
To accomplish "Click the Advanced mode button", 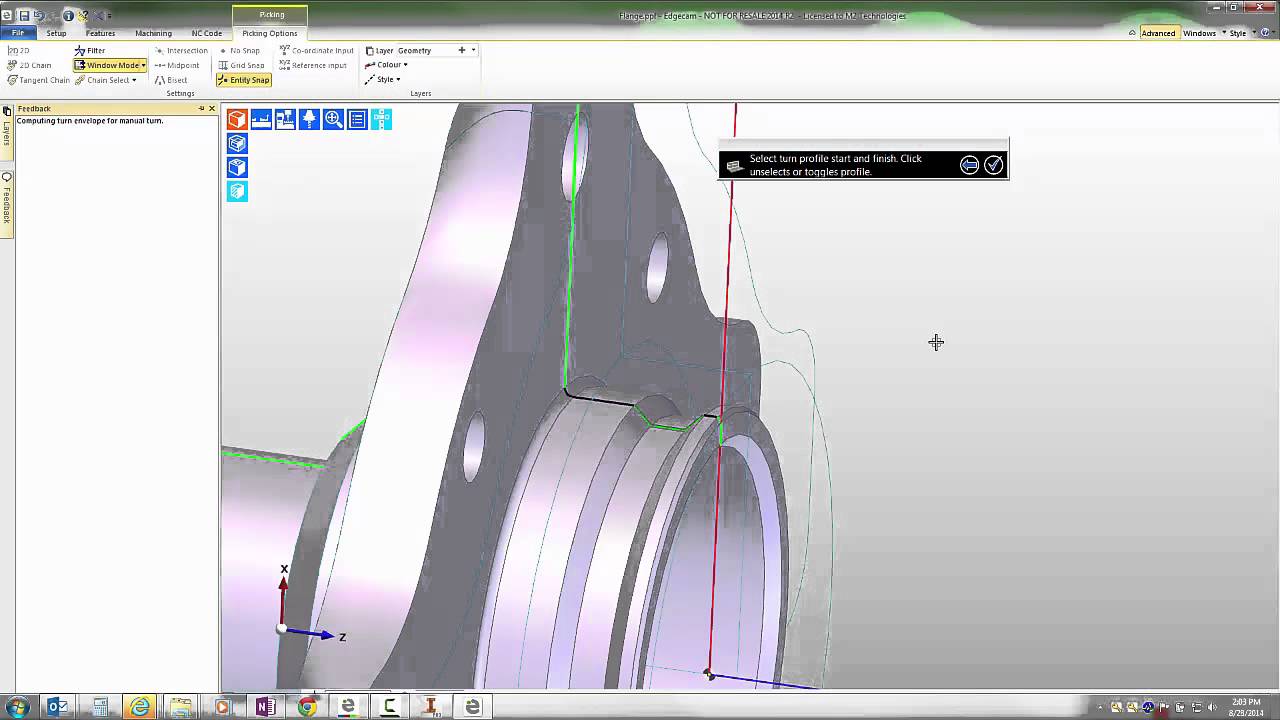I will tap(1158, 33).
